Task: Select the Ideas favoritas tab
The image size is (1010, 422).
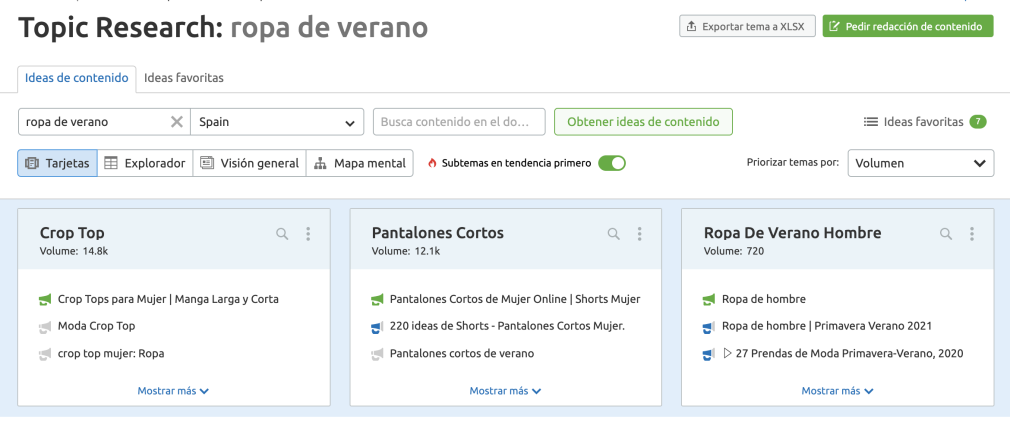Action: coord(184,77)
